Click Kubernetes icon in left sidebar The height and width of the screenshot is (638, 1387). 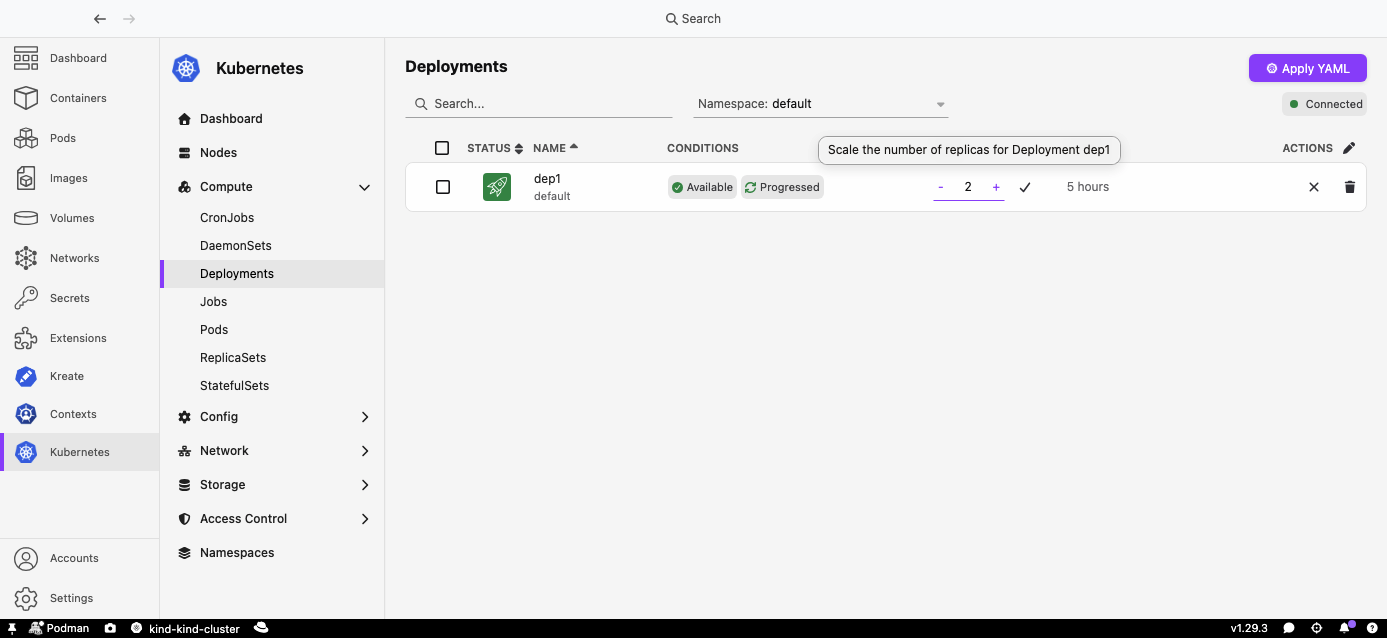coord(26,452)
